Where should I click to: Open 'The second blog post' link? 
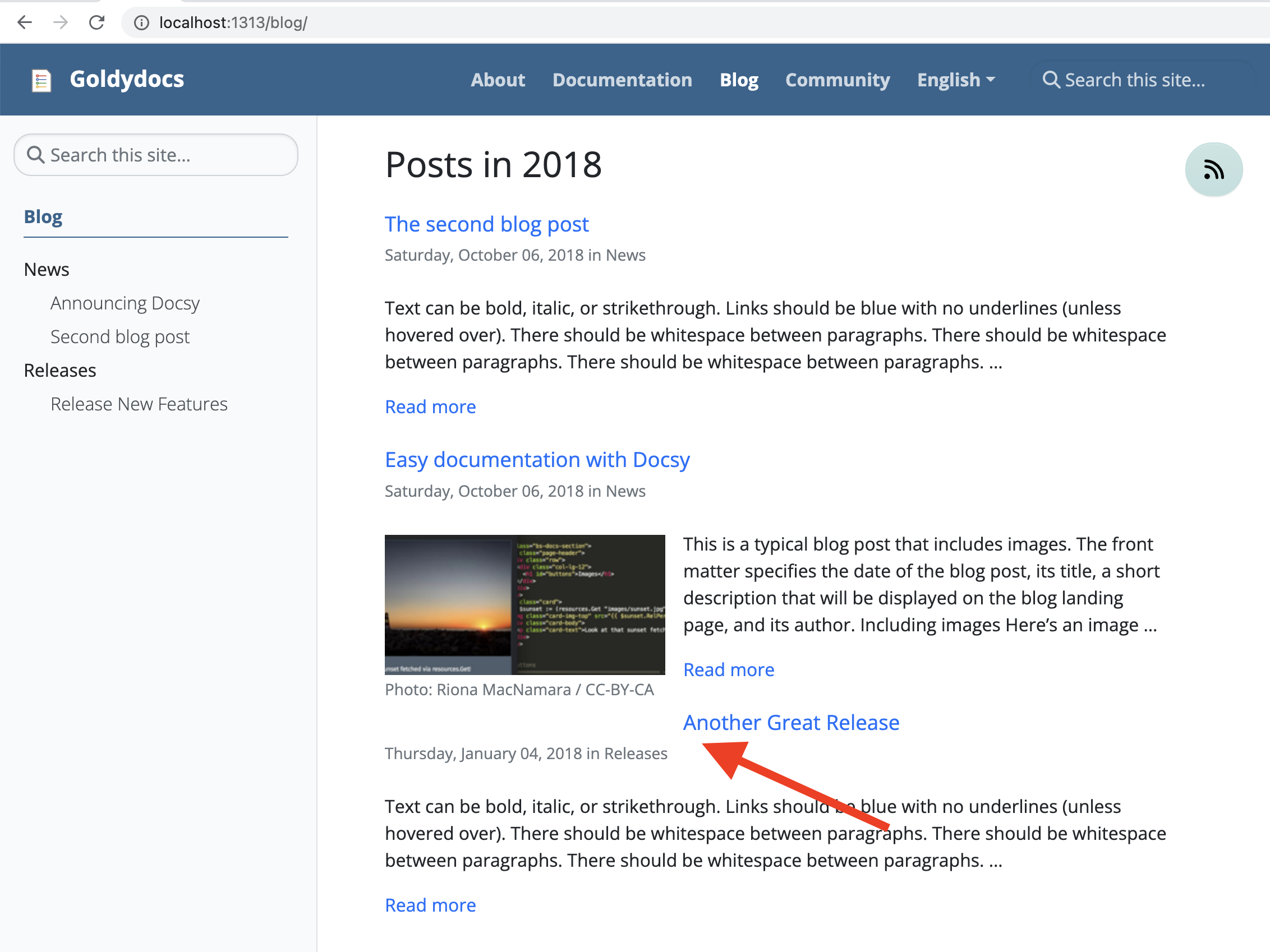486,224
